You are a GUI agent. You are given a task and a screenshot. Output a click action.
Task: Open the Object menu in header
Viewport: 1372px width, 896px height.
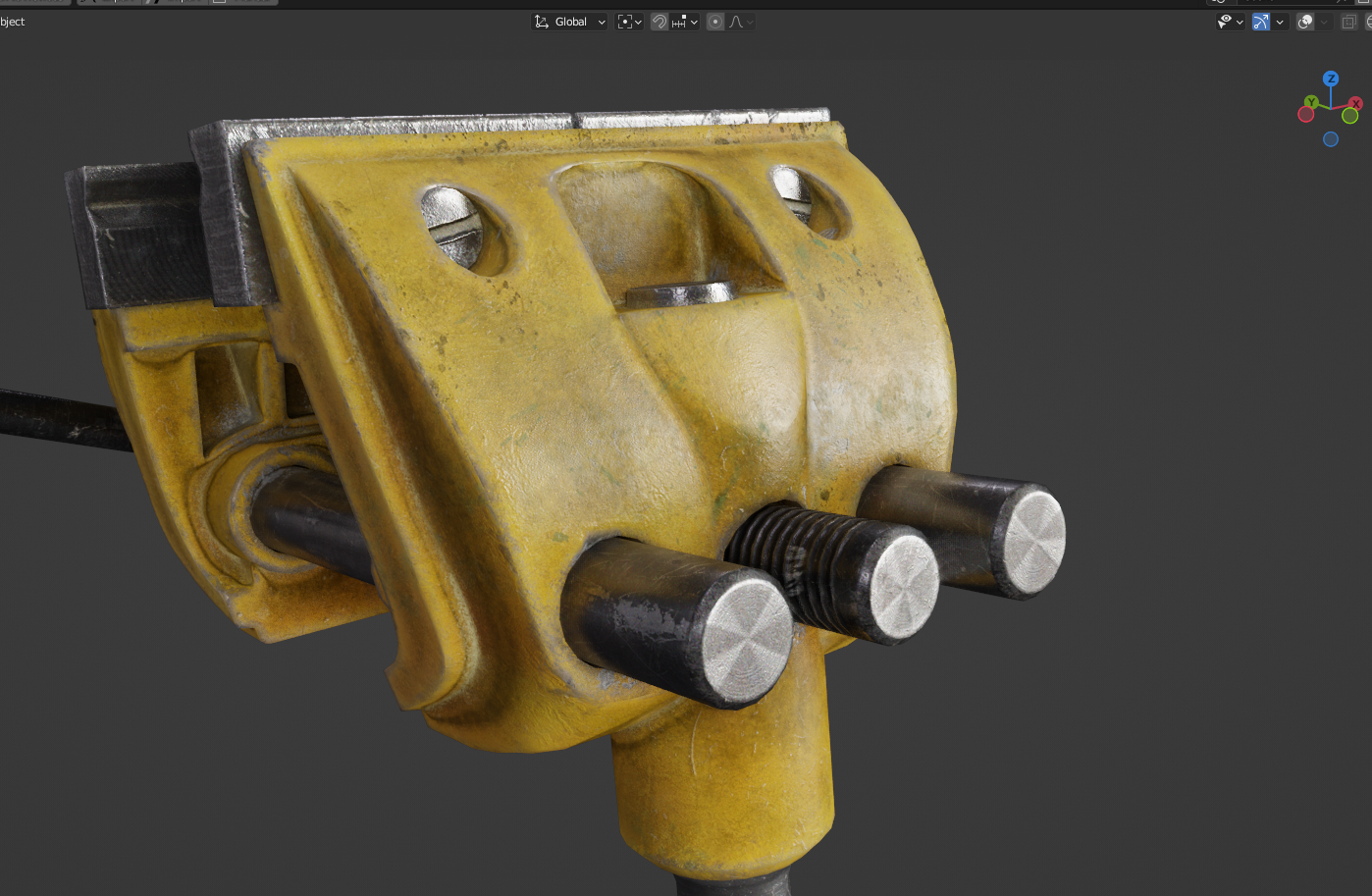click(x=12, y=22)
